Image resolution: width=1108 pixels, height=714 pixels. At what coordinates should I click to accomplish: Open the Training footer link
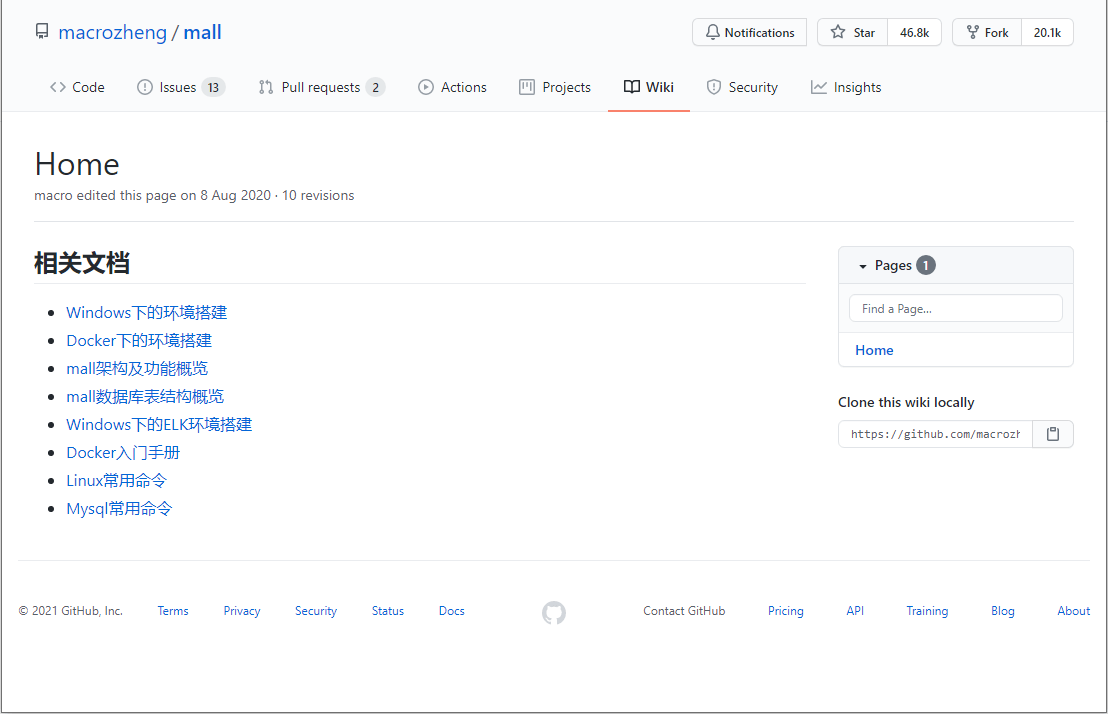[x=927, y=611]
